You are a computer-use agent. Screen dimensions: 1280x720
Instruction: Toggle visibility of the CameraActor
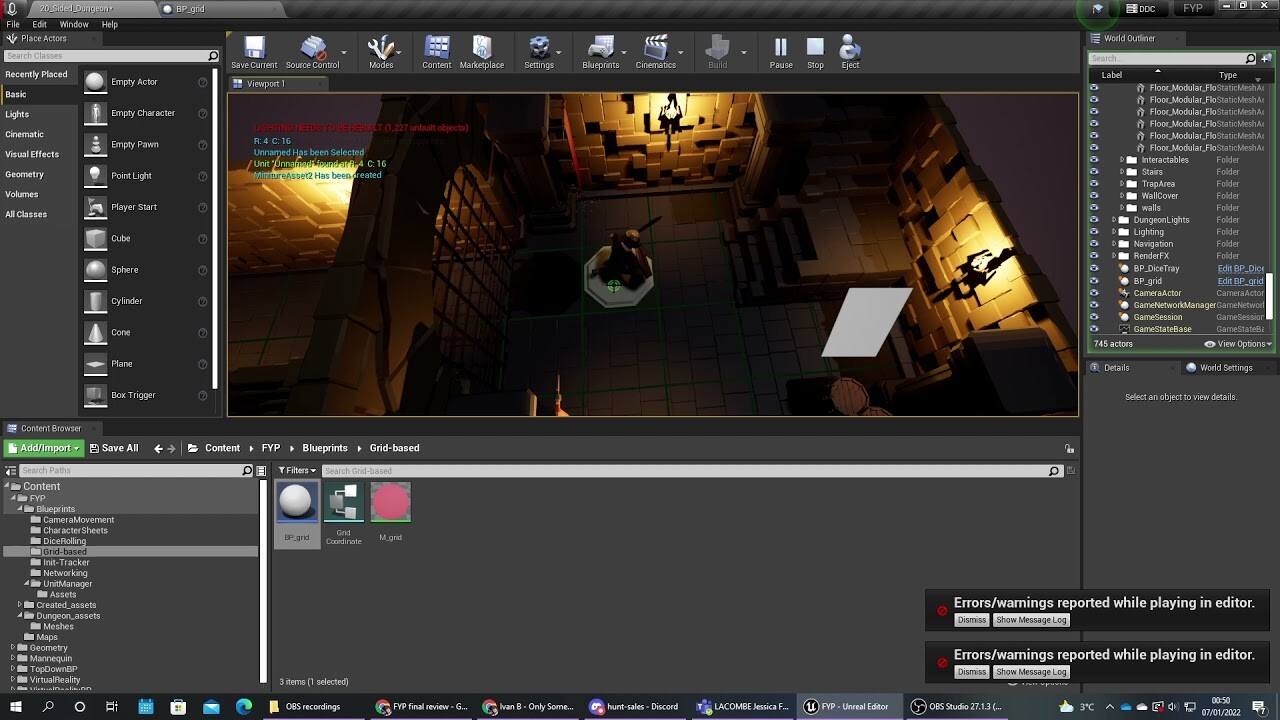[x=1094, y=292]
